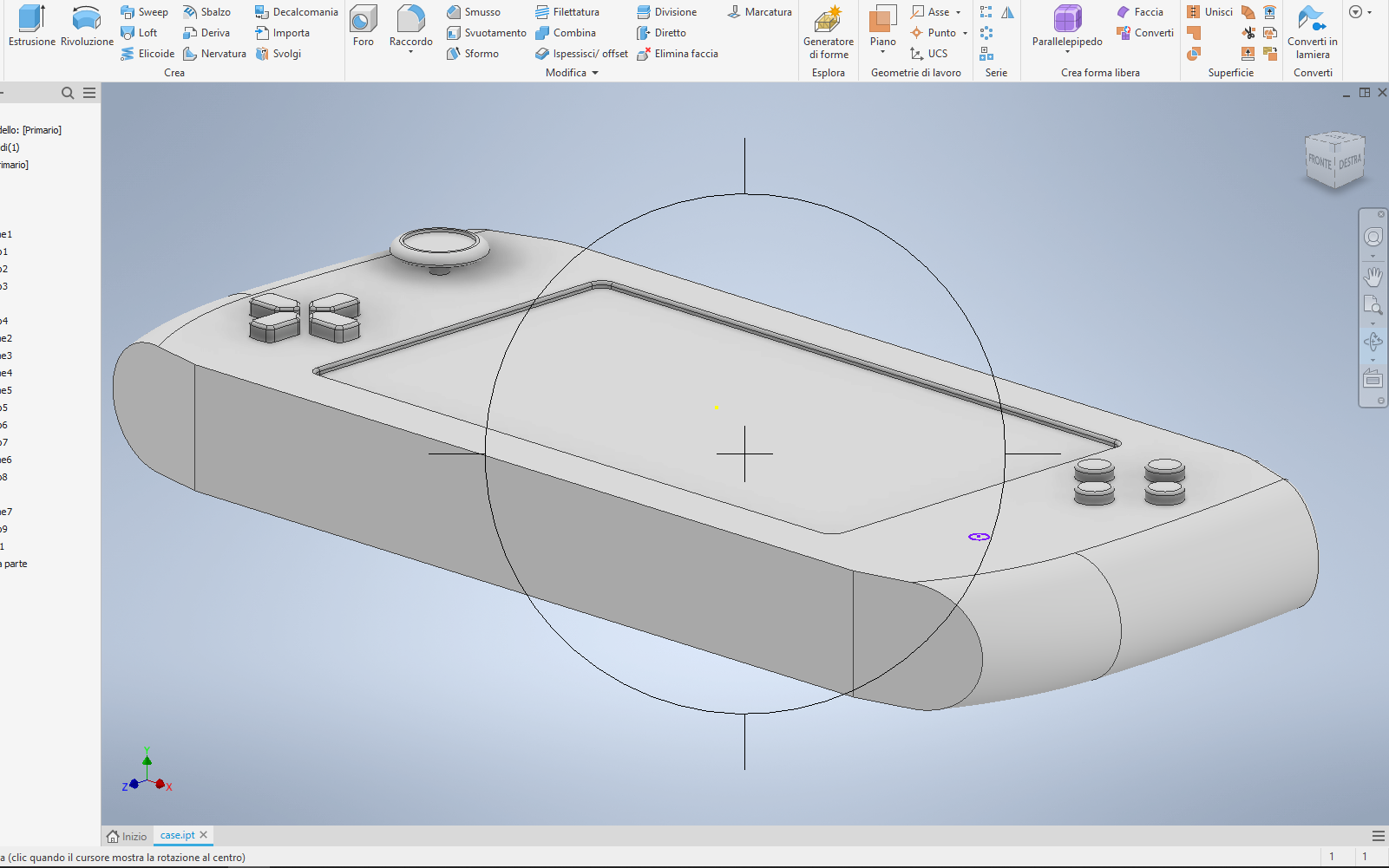Click the mirror tool in Serie panel
Viewport: 1389px width, 868px height.
point(1007,12)
